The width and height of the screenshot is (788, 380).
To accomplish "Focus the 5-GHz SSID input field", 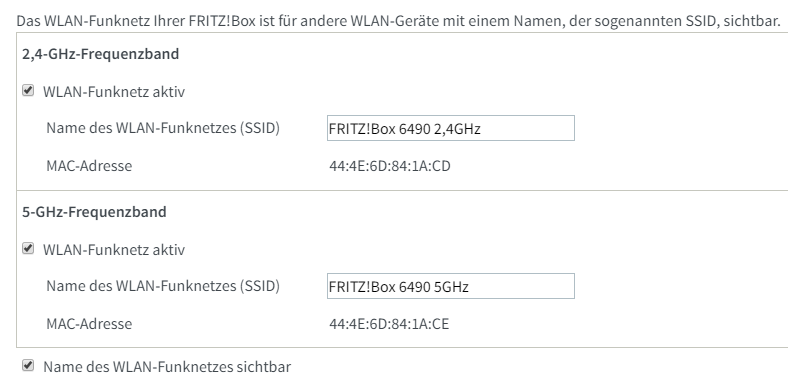I will click(x=451, y=286).
